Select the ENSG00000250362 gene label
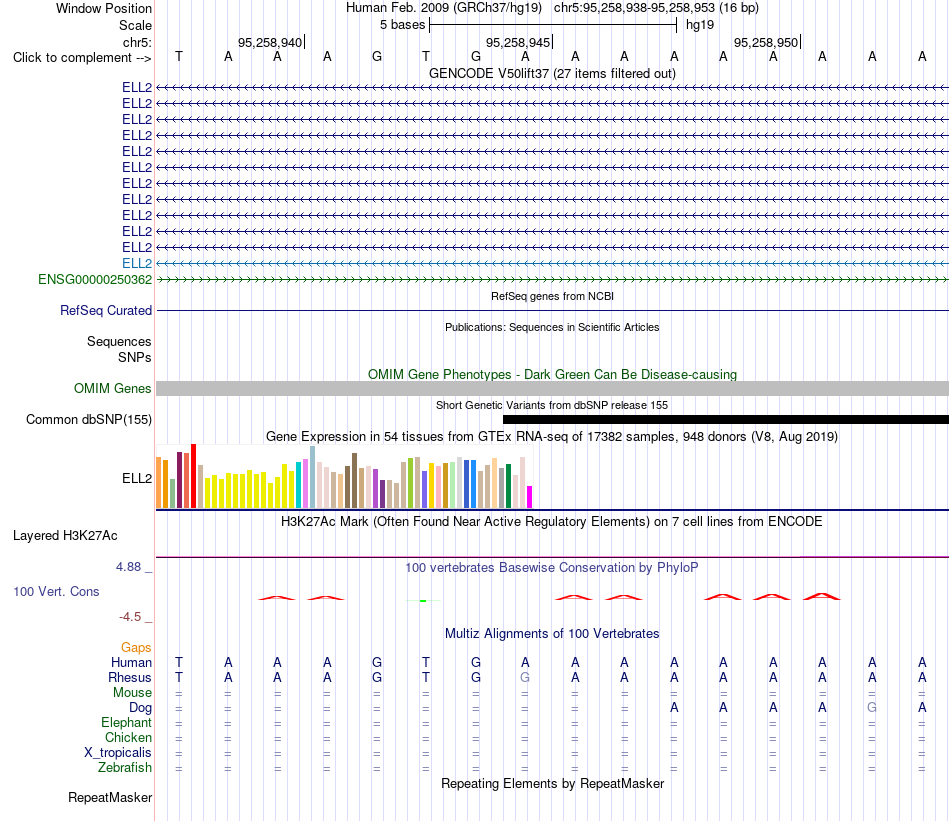This screenshot has height=821, width=950. tap(95, 279)
